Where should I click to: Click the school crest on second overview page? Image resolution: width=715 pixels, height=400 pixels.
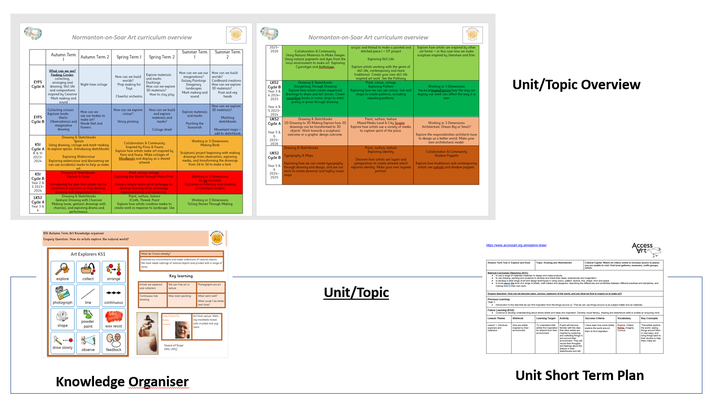point(472,35)
